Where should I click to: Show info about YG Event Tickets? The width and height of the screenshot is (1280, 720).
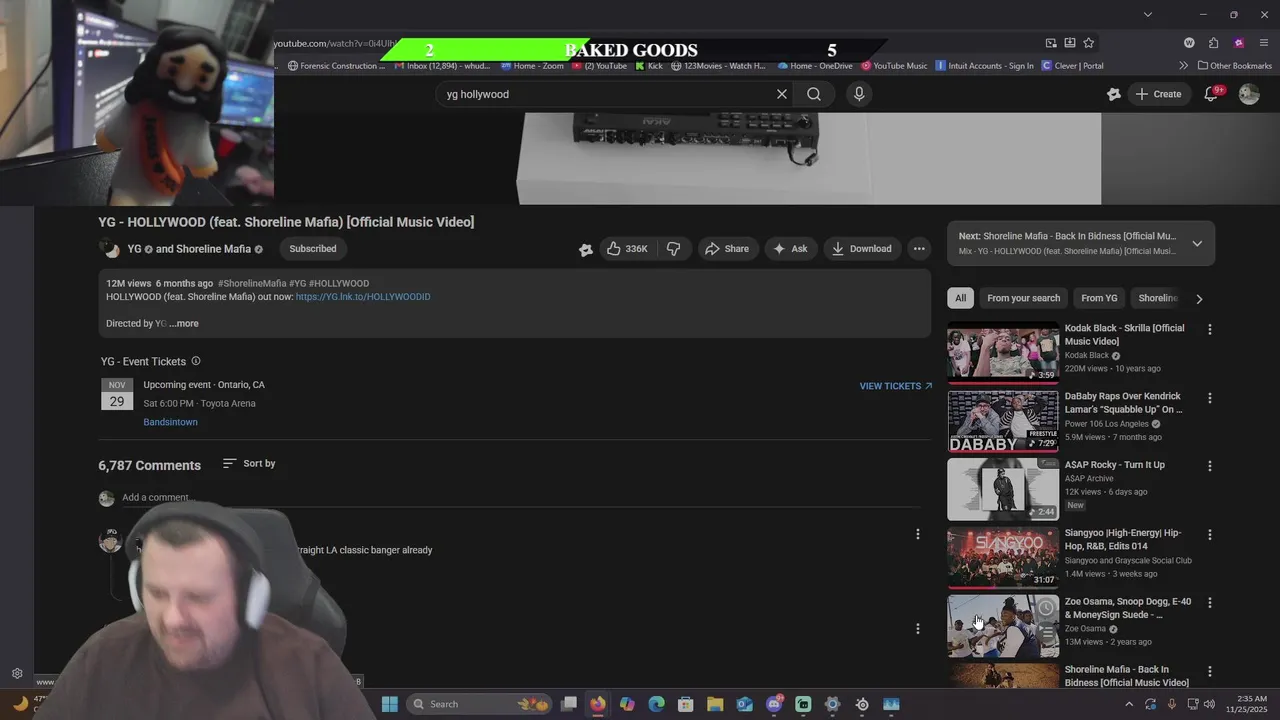[x=196, y=361]
